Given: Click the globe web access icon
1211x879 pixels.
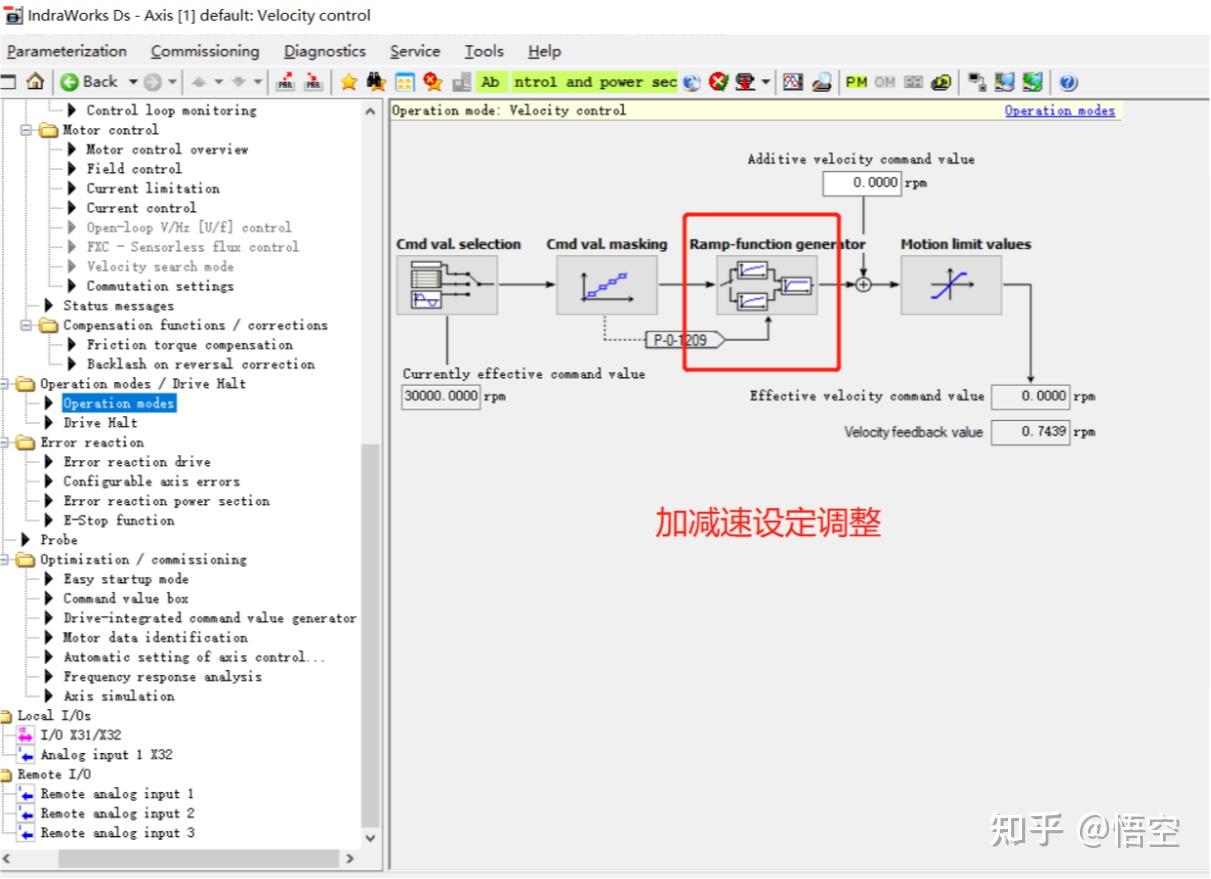Looking at the screenshot, I should [690, 83].
